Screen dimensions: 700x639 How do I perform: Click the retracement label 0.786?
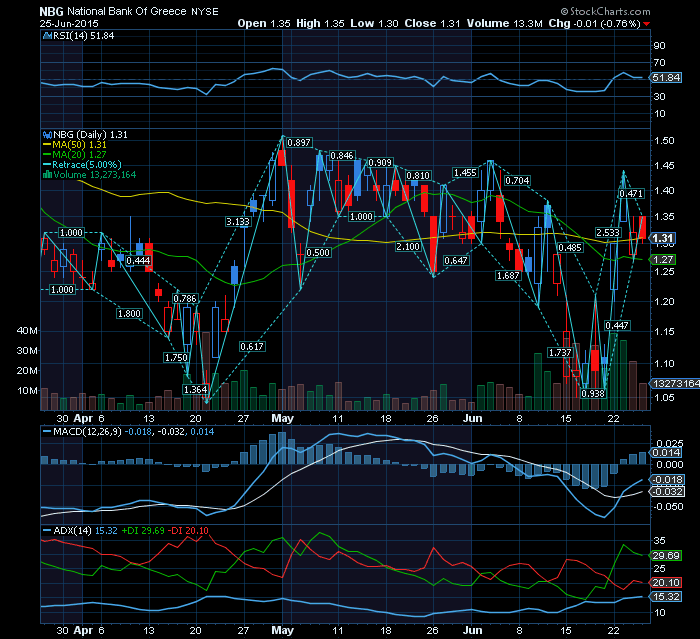pyautogui.click(x=185, y=298)
